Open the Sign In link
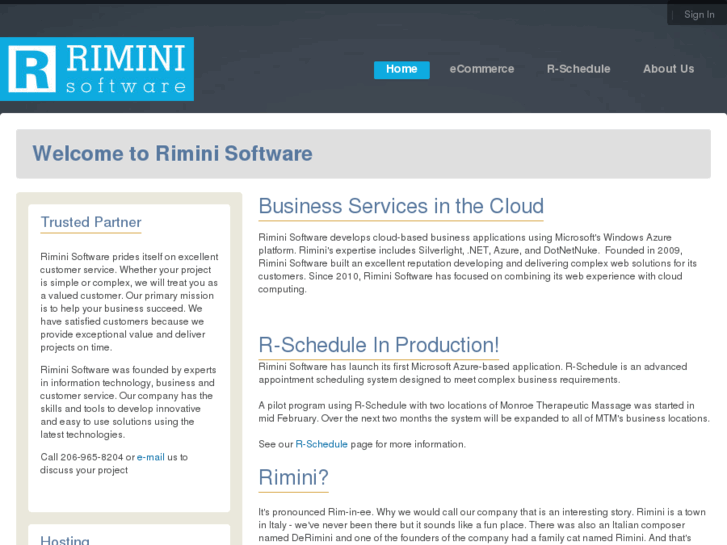Viewport: 727px width, 545px height. 699,15
